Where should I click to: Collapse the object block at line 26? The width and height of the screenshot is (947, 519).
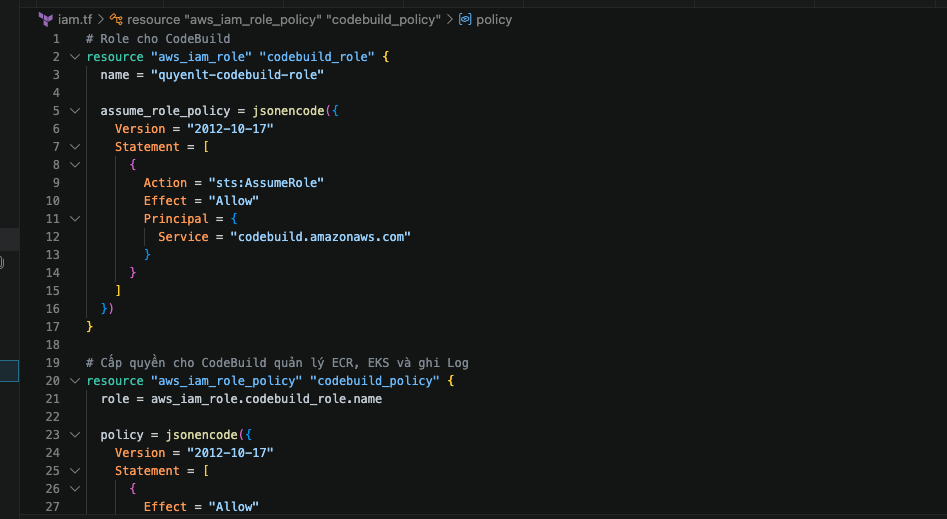coord(75,489)
